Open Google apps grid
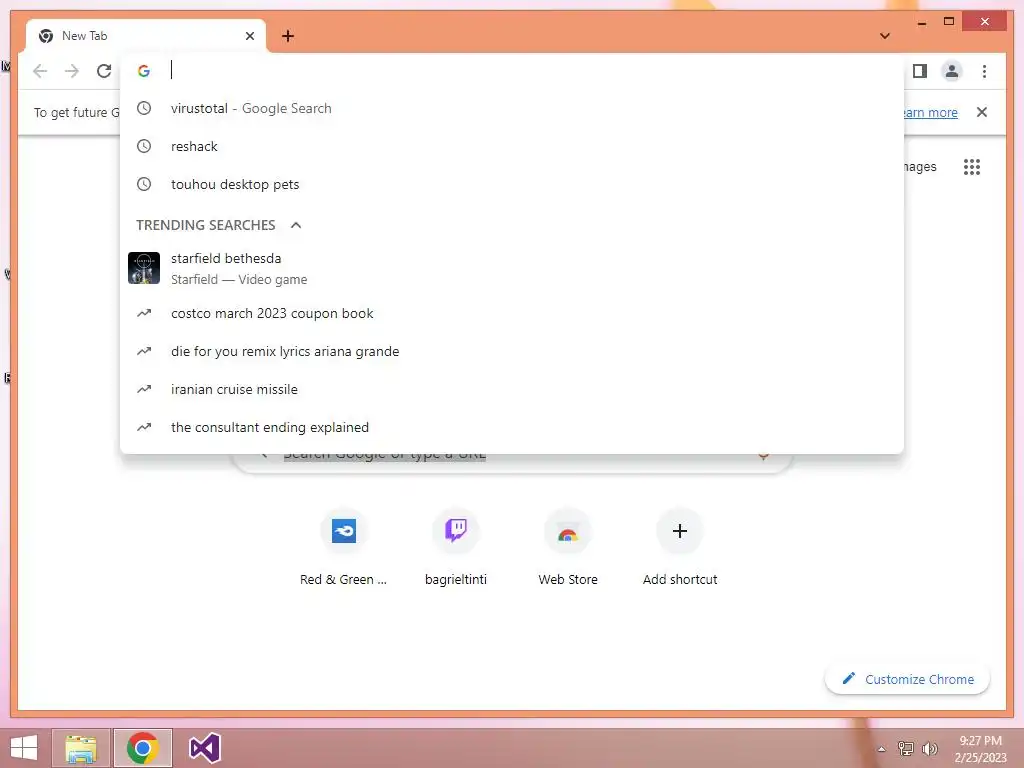This screenshot has width=1024, height=768. pos(972,167)
